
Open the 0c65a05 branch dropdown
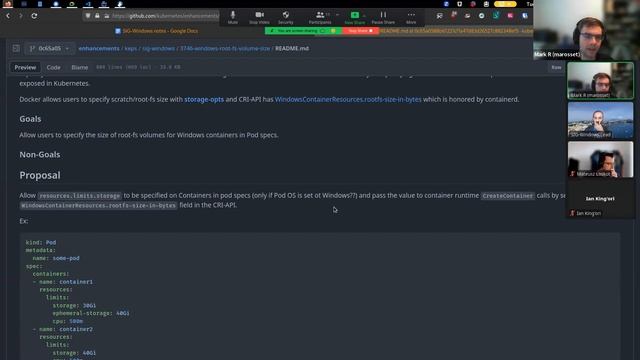(x=50, y=49)
